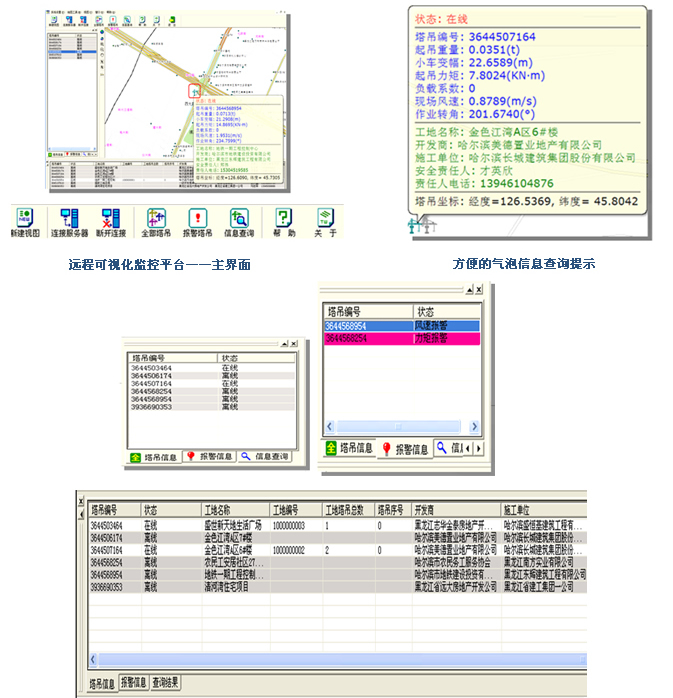Close bottom table panel with side X
The height and width of the screenshot is (698, 673).
(x=81, y=501)
